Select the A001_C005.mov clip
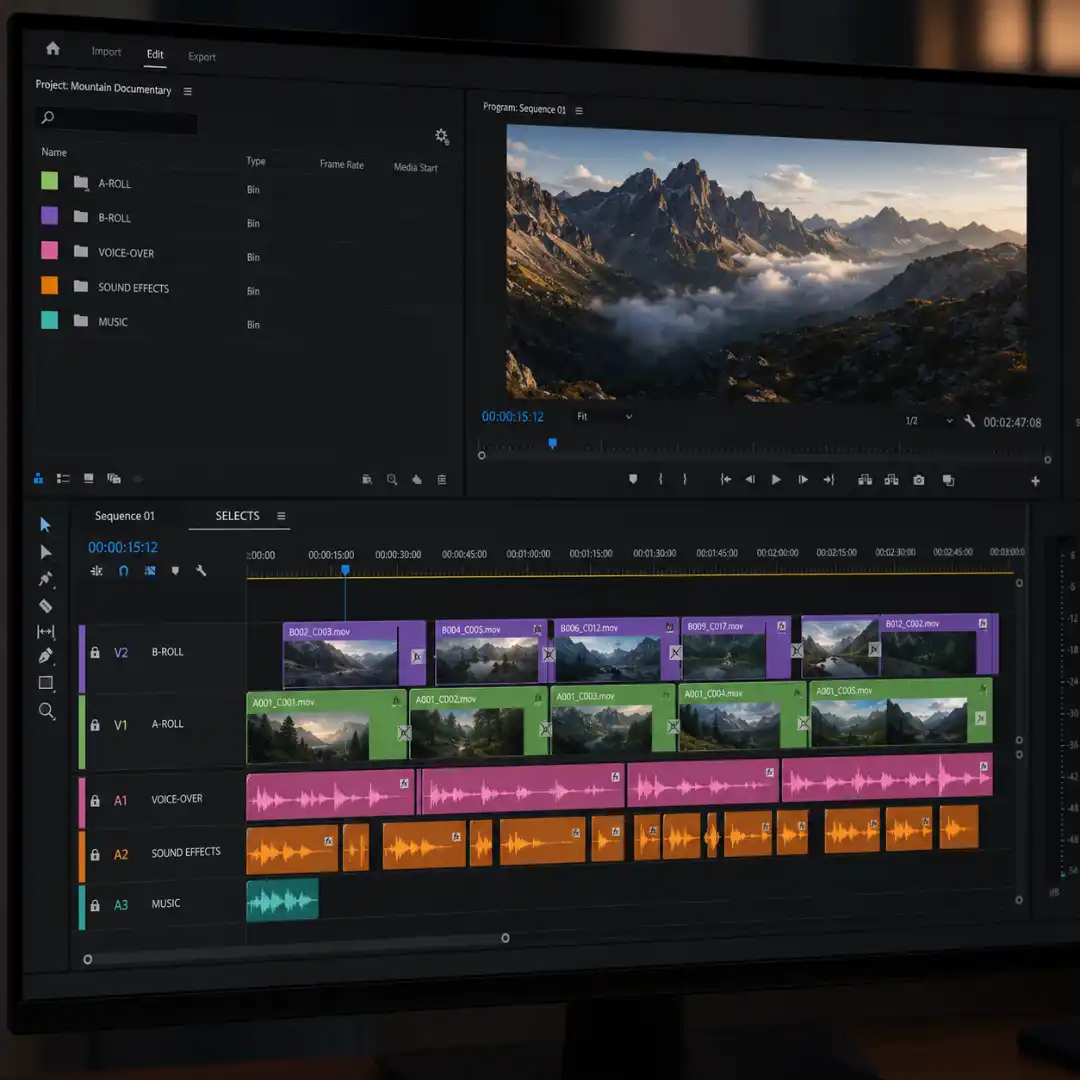 pyautogui.click(x=901, y=712)
